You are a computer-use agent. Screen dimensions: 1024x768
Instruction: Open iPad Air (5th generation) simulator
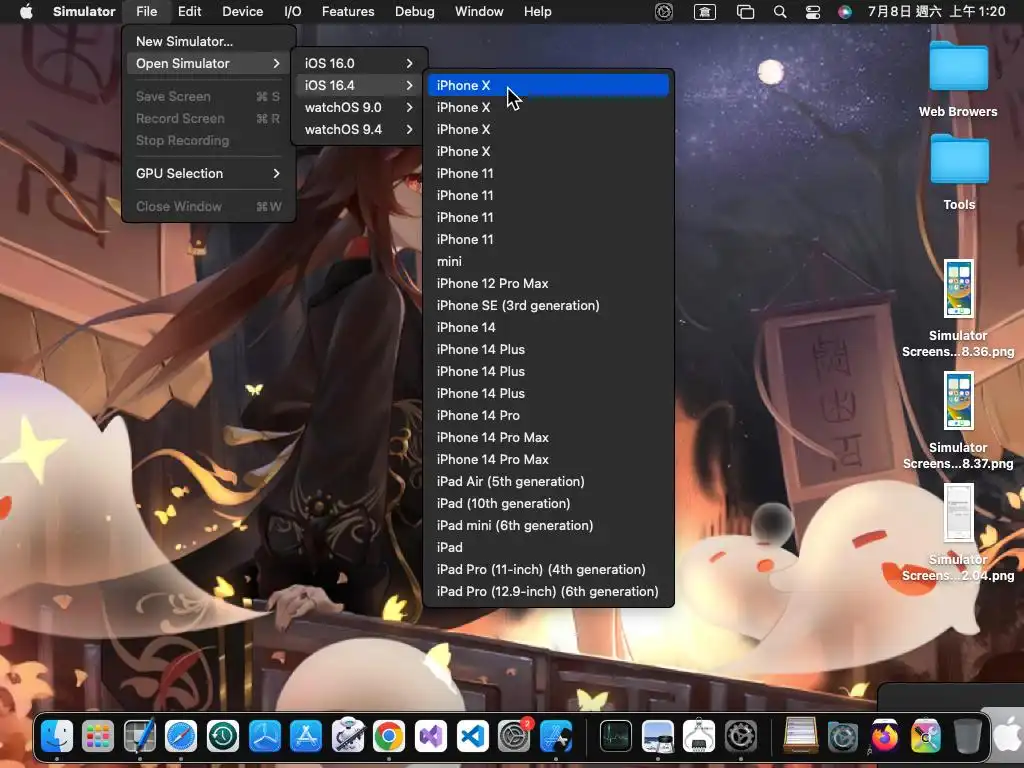549,481
